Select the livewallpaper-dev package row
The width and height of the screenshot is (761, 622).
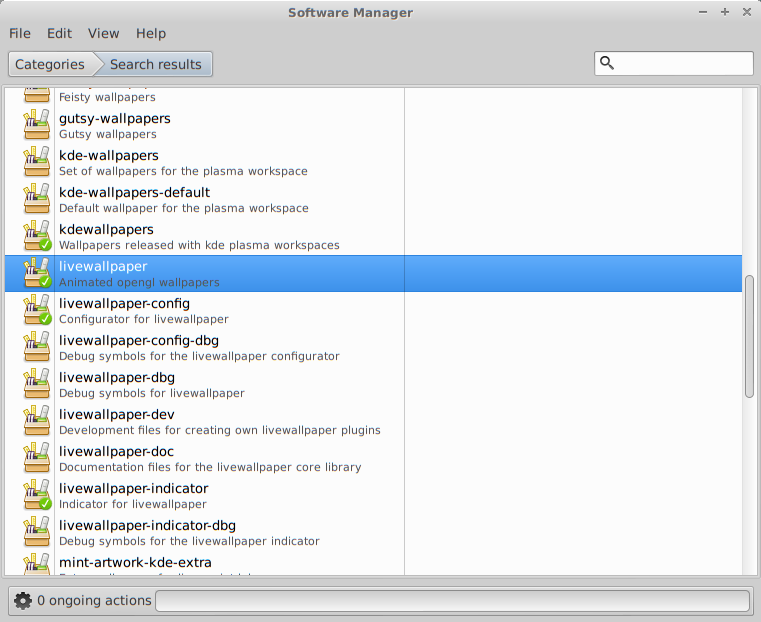coord(230,421)
